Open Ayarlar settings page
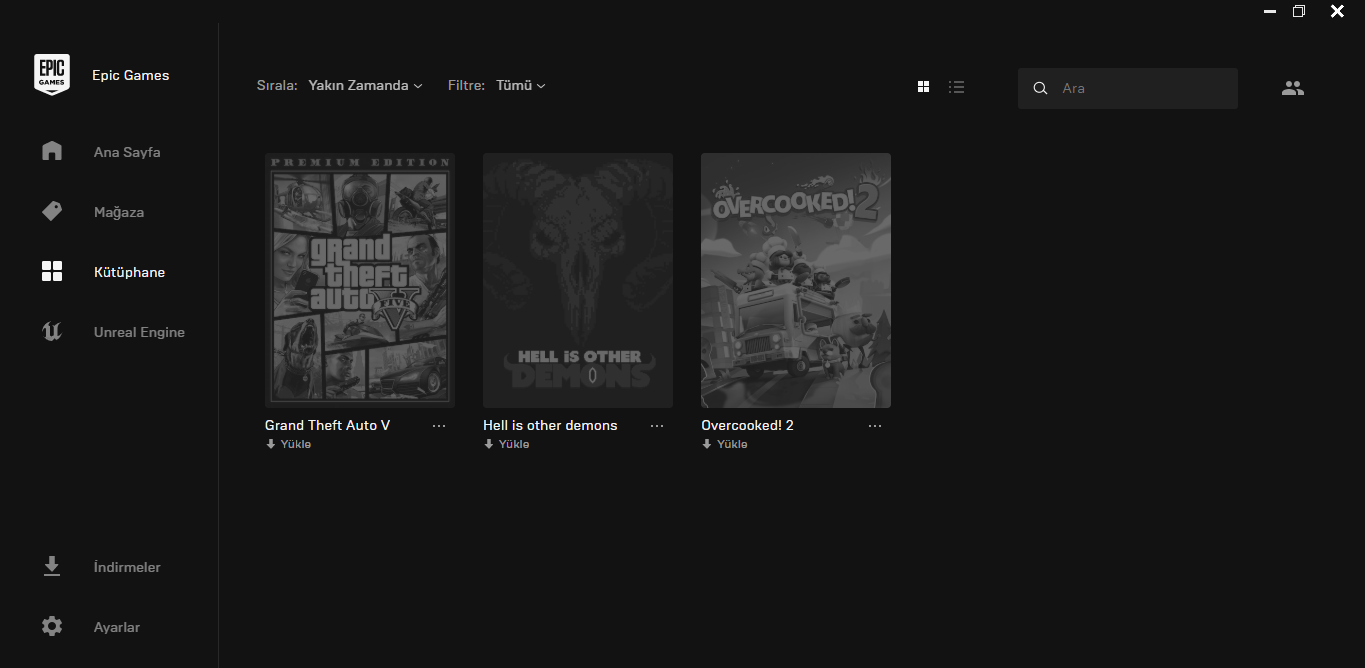This screenshot has height=668, width=1365. pos(117,627)
